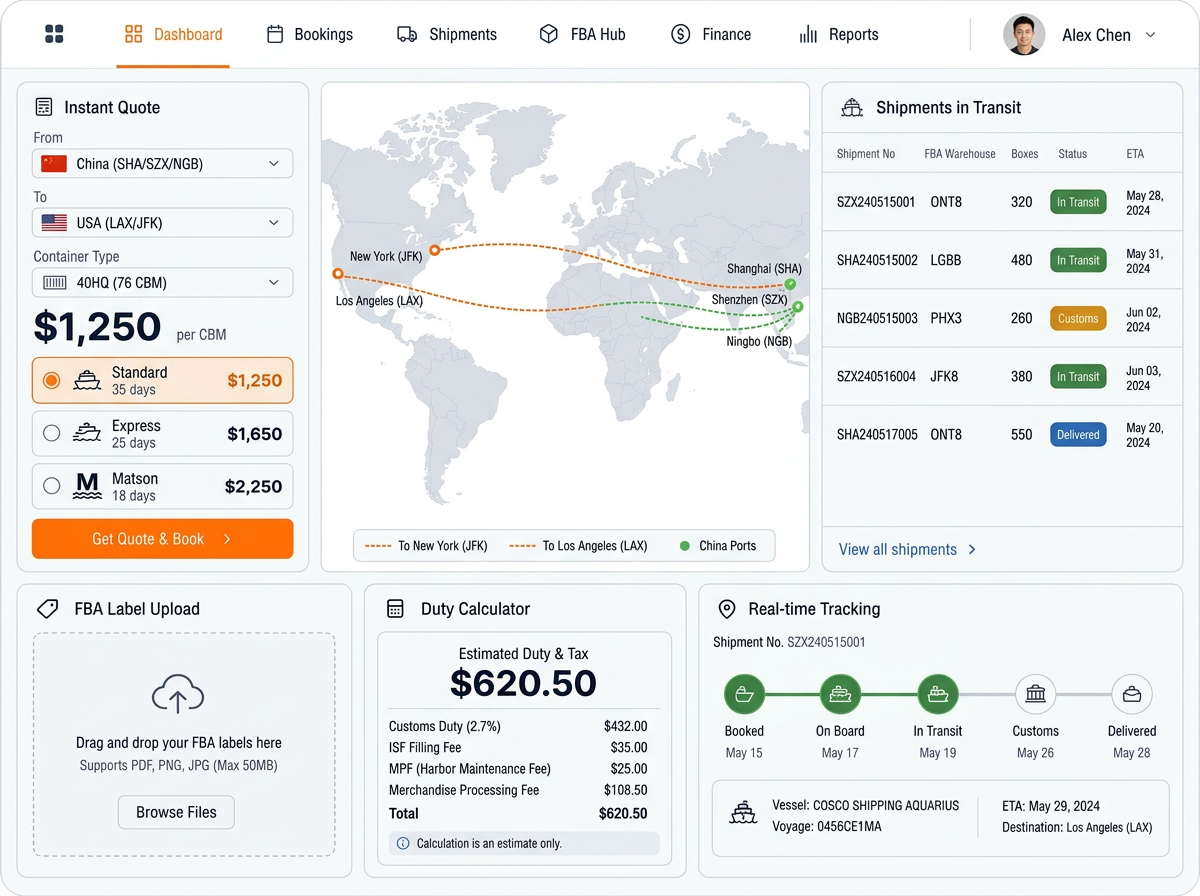Open the Shipments tab
This screenshot has width=1200, height=896.
point(447,34)
